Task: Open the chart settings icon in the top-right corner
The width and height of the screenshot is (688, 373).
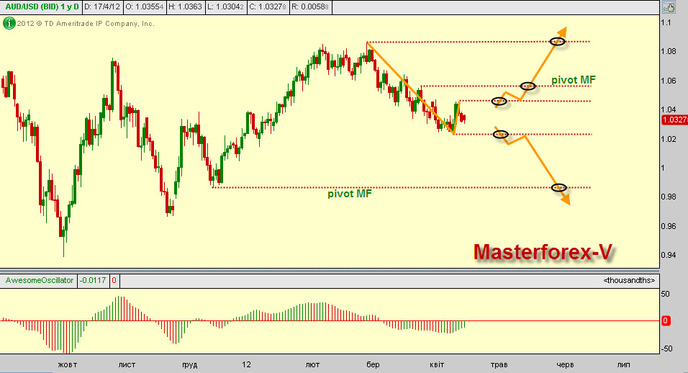Action: click(x=669, y=7)
